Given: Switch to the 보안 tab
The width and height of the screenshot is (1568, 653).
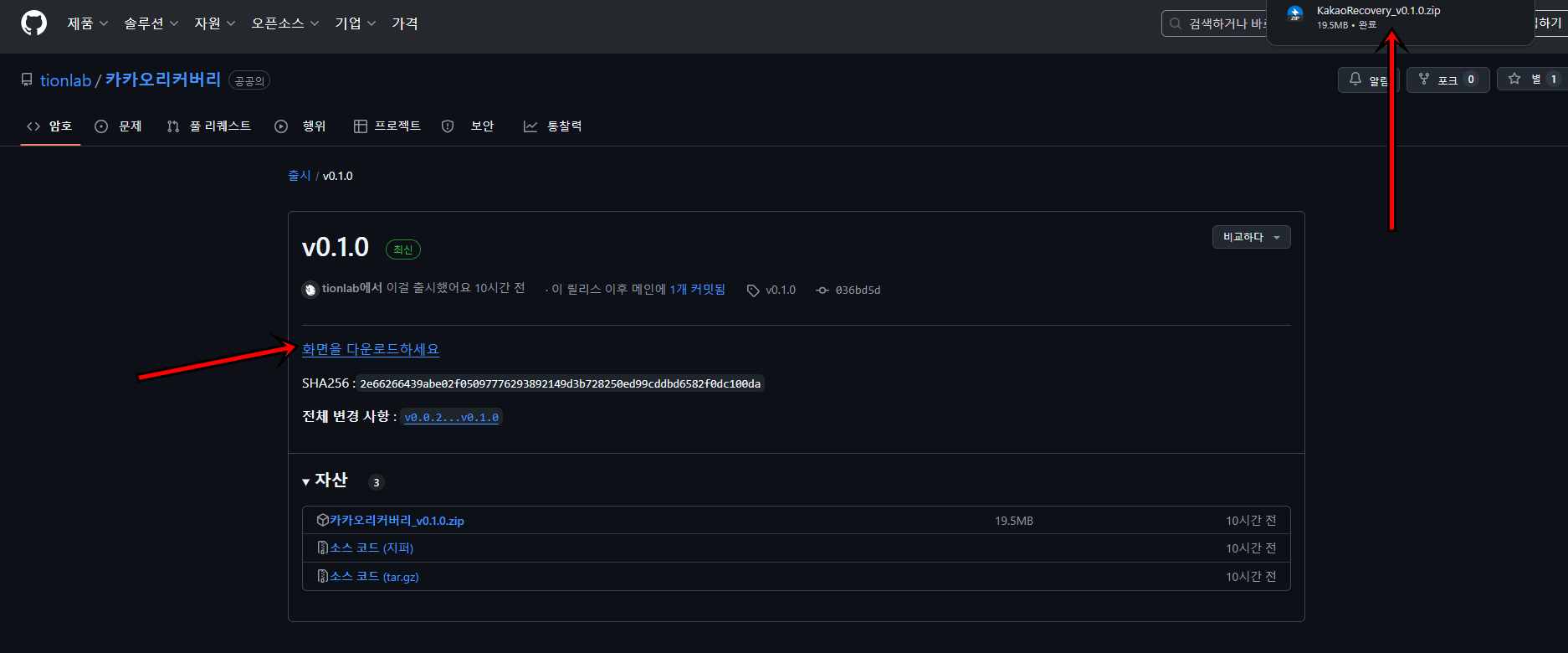Looking at the screenshot, I should [x=468, y=126].
